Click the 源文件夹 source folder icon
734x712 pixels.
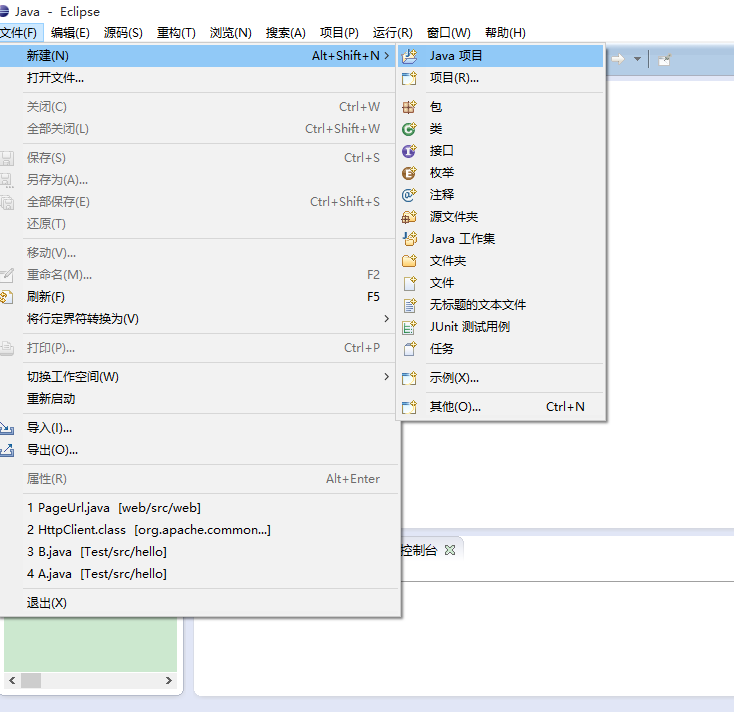[409, 217]
